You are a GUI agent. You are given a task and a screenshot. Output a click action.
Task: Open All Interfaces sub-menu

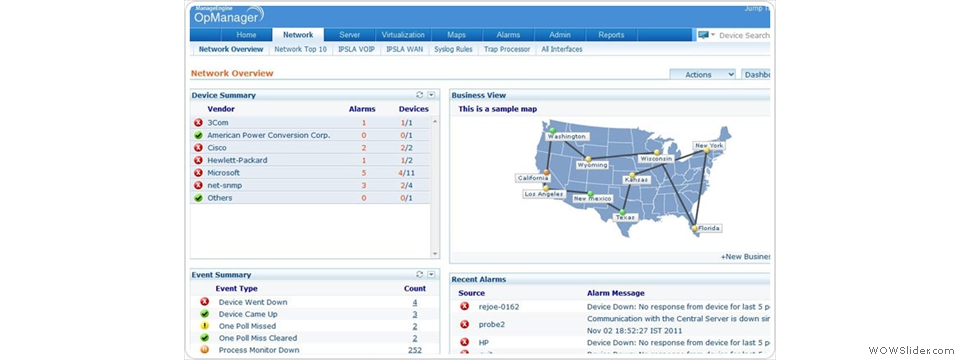[561, 50]
